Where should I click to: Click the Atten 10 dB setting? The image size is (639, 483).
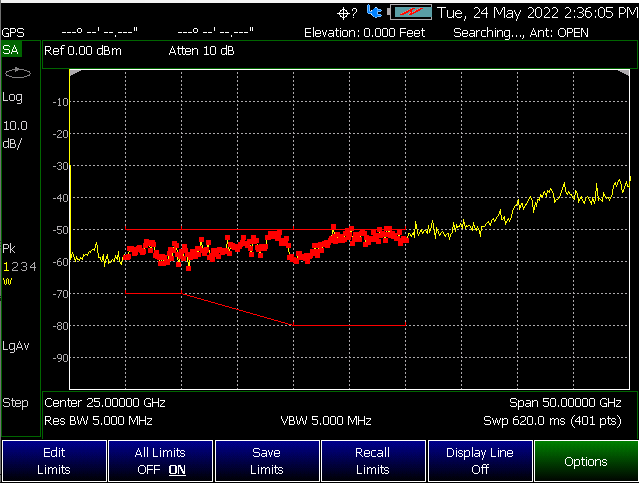(201, 51)
